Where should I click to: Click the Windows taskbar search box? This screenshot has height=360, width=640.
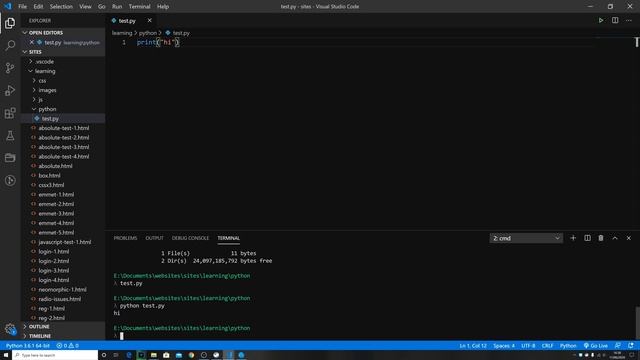pyautogui.click(x=55, y=355)
